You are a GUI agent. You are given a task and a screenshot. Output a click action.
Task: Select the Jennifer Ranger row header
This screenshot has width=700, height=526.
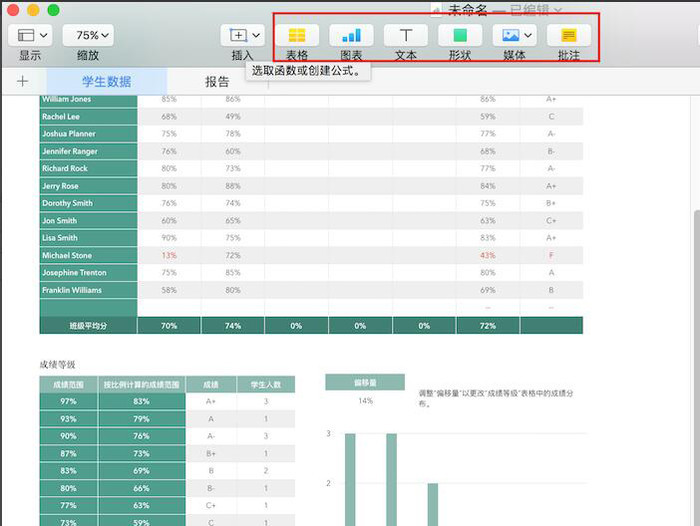88,151
